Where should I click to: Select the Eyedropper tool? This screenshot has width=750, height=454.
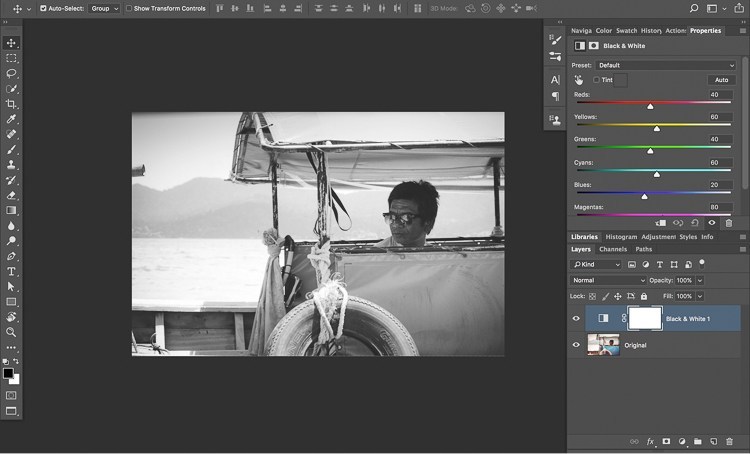pyautogui.click(x=11, y=119)
